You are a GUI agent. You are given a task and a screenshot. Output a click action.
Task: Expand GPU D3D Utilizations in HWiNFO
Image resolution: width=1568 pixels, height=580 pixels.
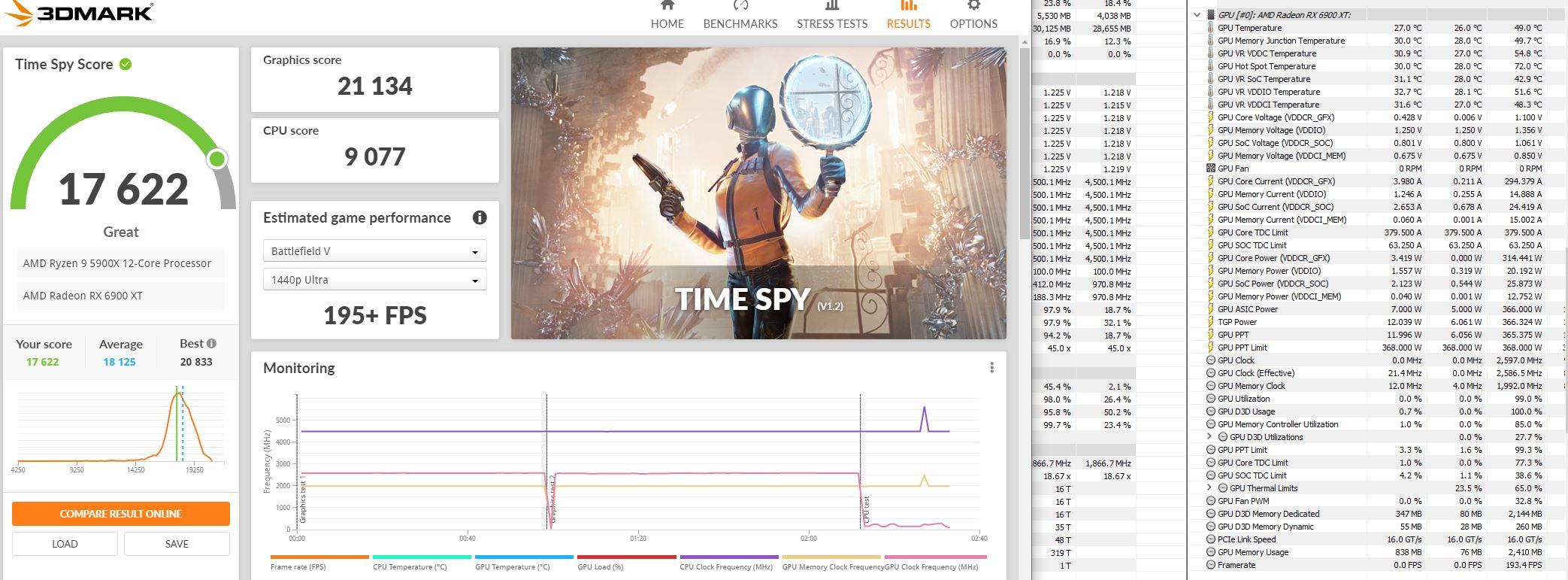(1209, 436)
